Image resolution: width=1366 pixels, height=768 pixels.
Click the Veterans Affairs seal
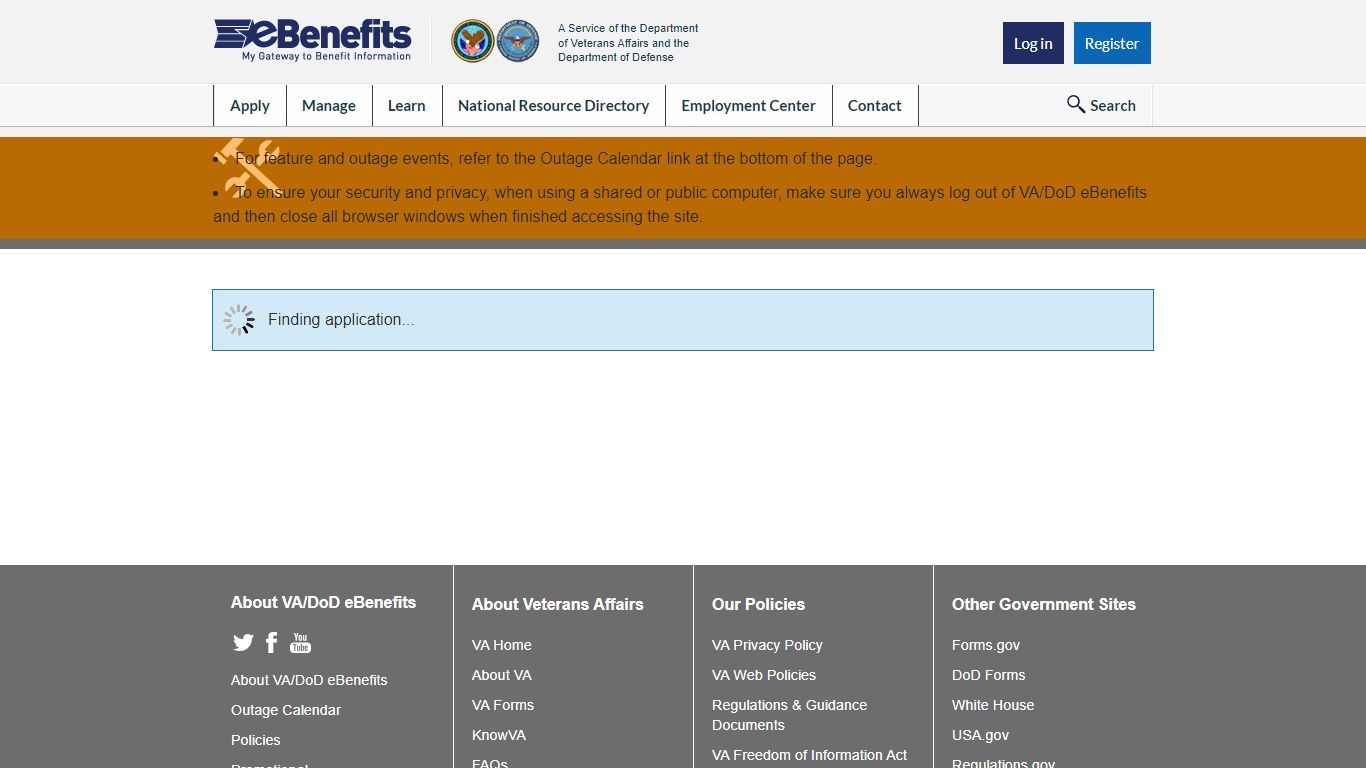pos(472,41)
